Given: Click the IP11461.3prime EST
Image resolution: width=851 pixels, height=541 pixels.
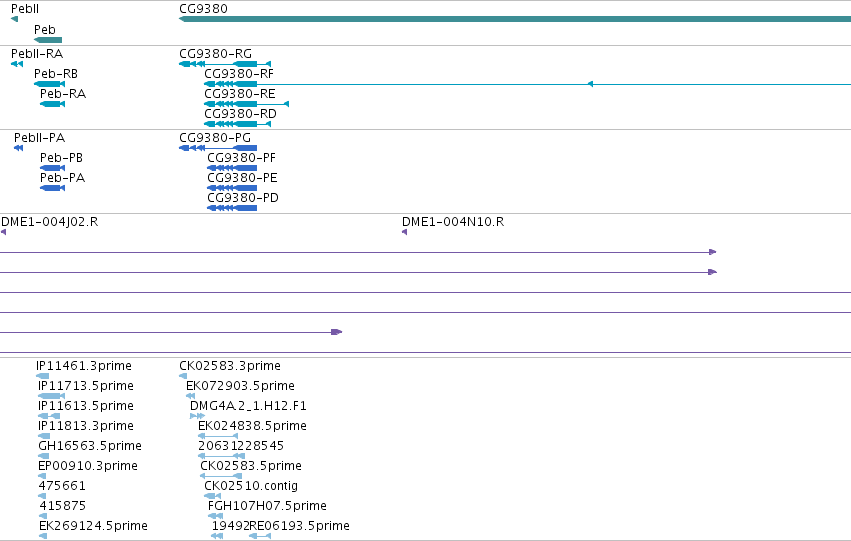Looking at the screenshot, I should 84,366.
